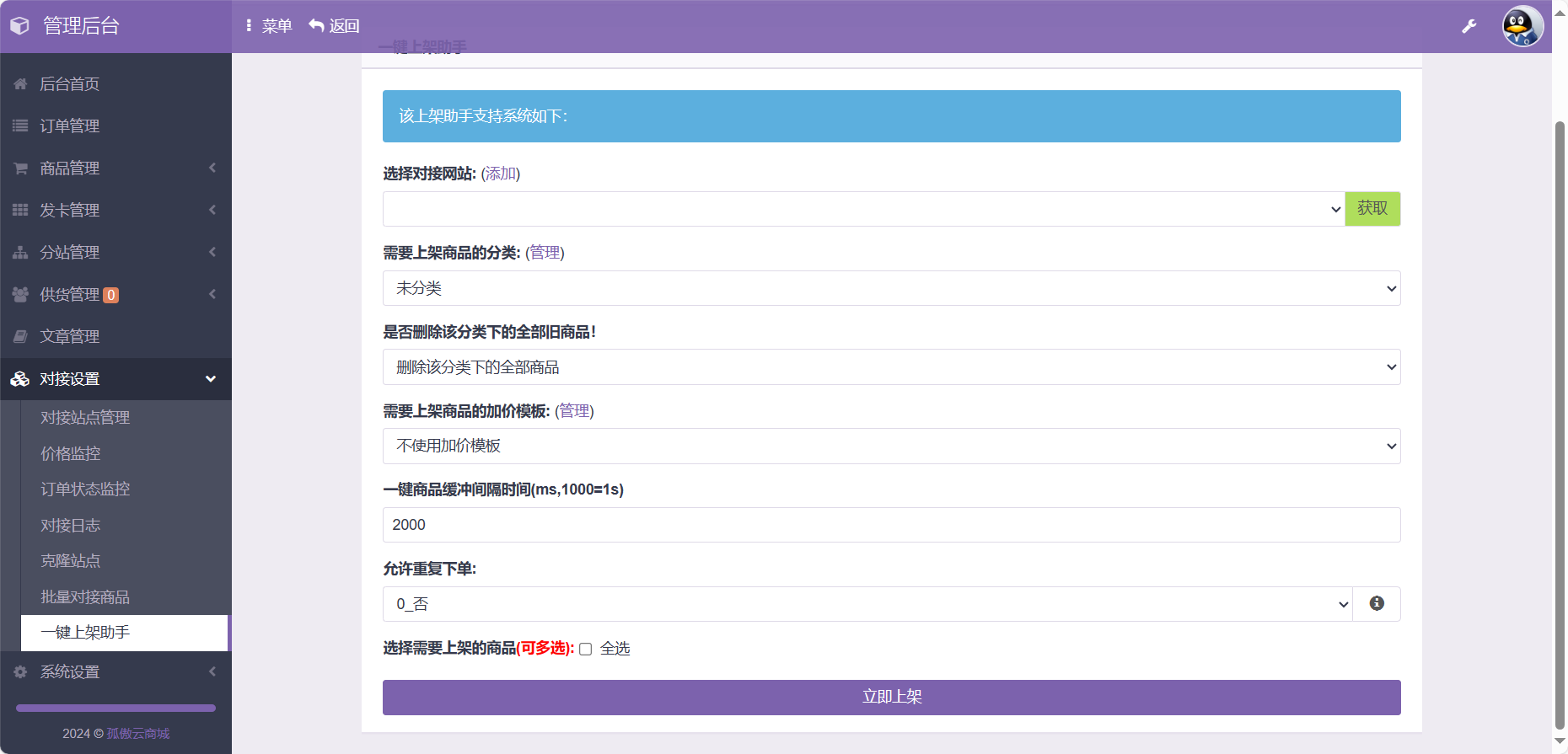The height and width of the screenshot is (754, 1568).
Task: Click the gear icon for 系统设置
Action: pyautogui.click(x=20, y=672)
